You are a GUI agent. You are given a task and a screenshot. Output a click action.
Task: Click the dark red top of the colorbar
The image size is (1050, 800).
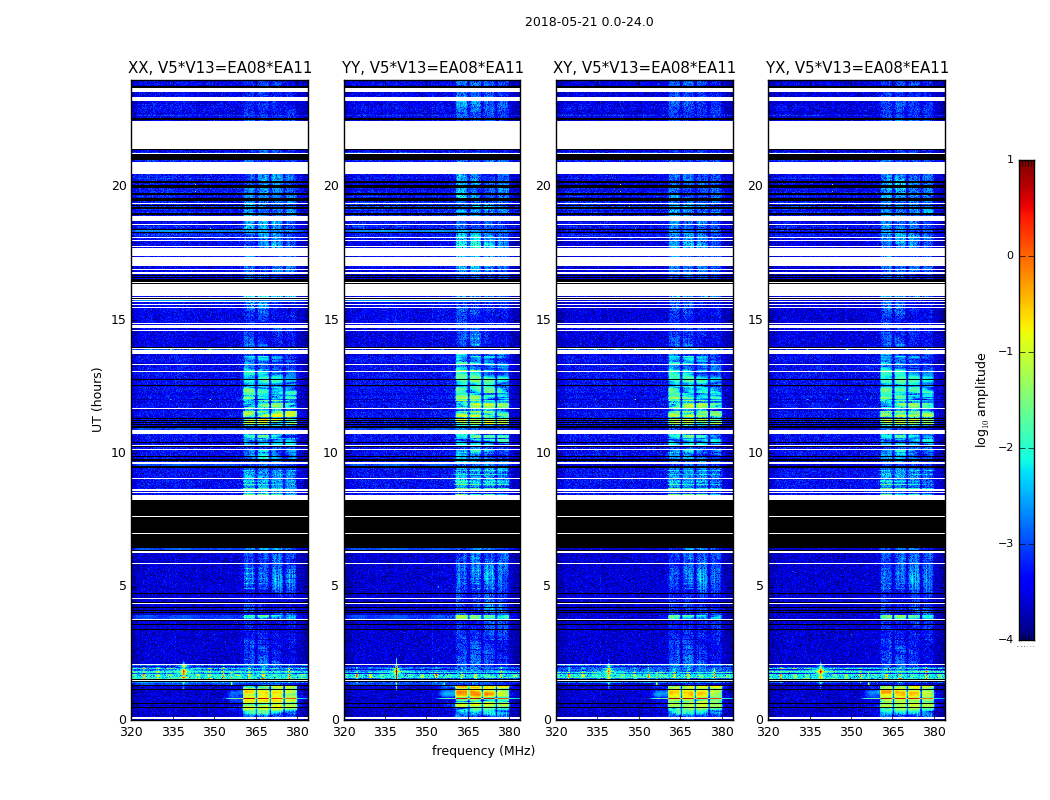coord(1027,165)
